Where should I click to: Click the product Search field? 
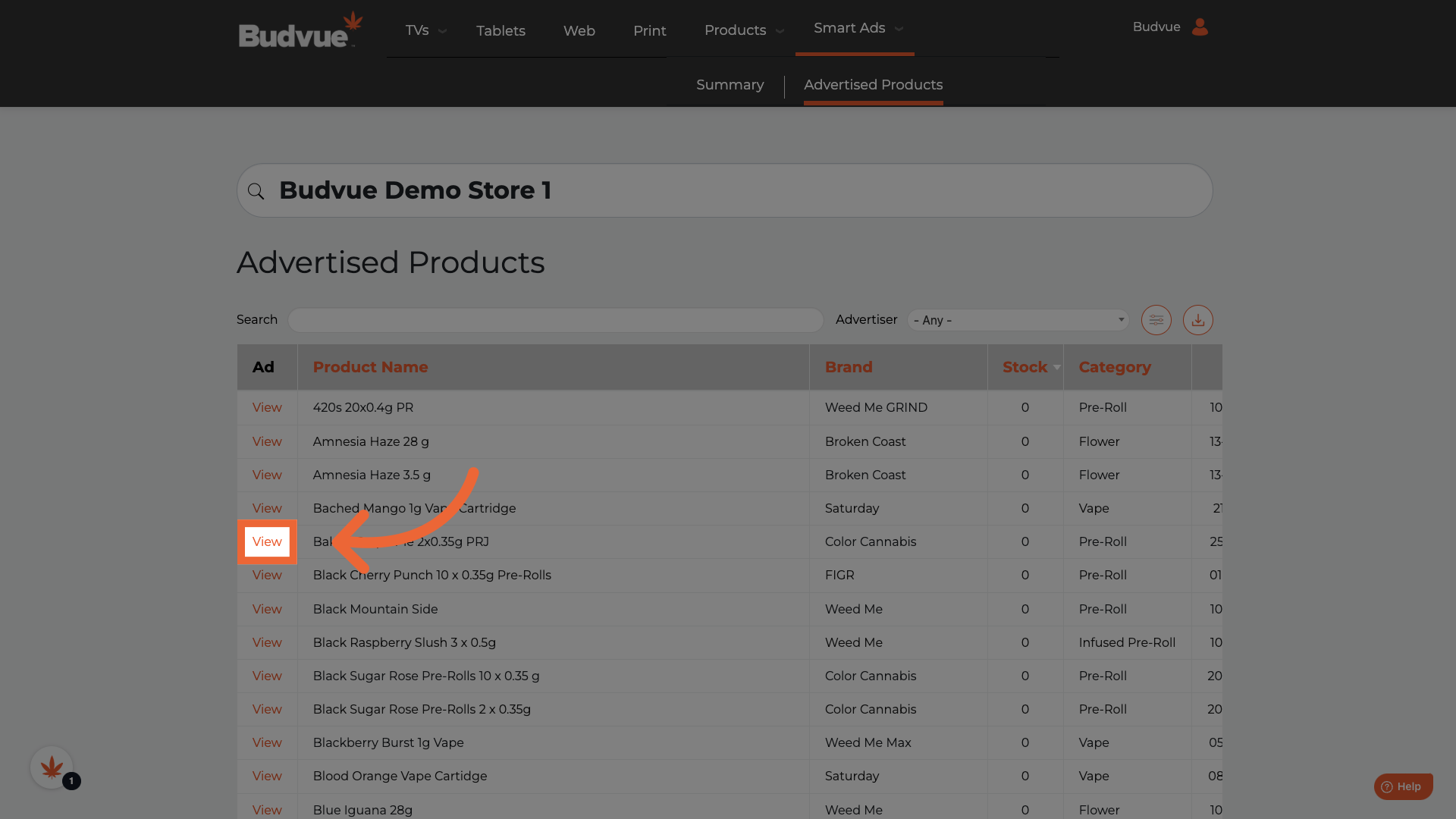[555, 320]
